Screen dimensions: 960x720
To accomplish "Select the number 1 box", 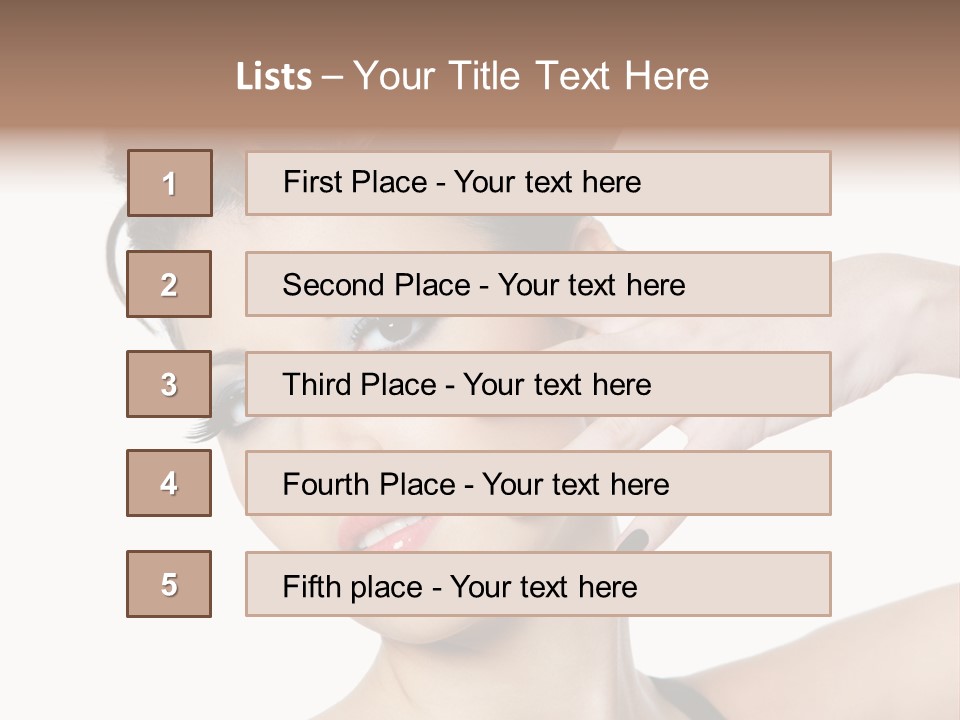I will [170, 183].
